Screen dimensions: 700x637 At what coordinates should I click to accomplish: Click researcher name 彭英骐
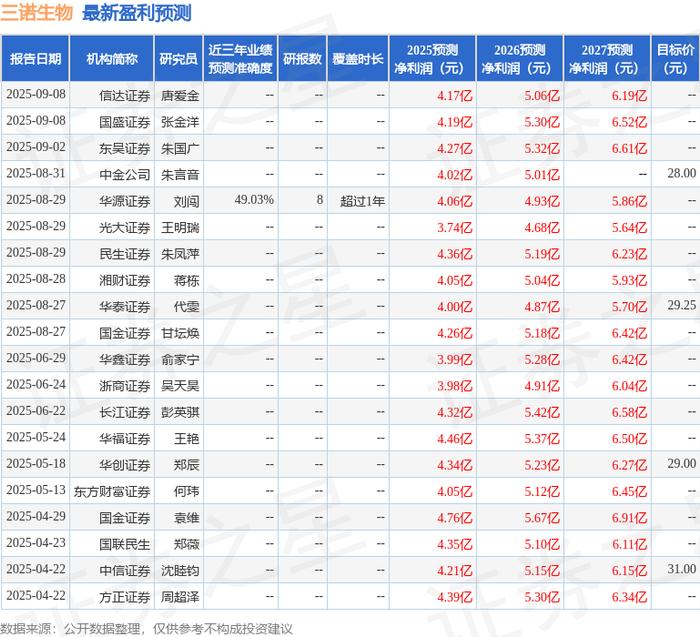pos(180,412)
